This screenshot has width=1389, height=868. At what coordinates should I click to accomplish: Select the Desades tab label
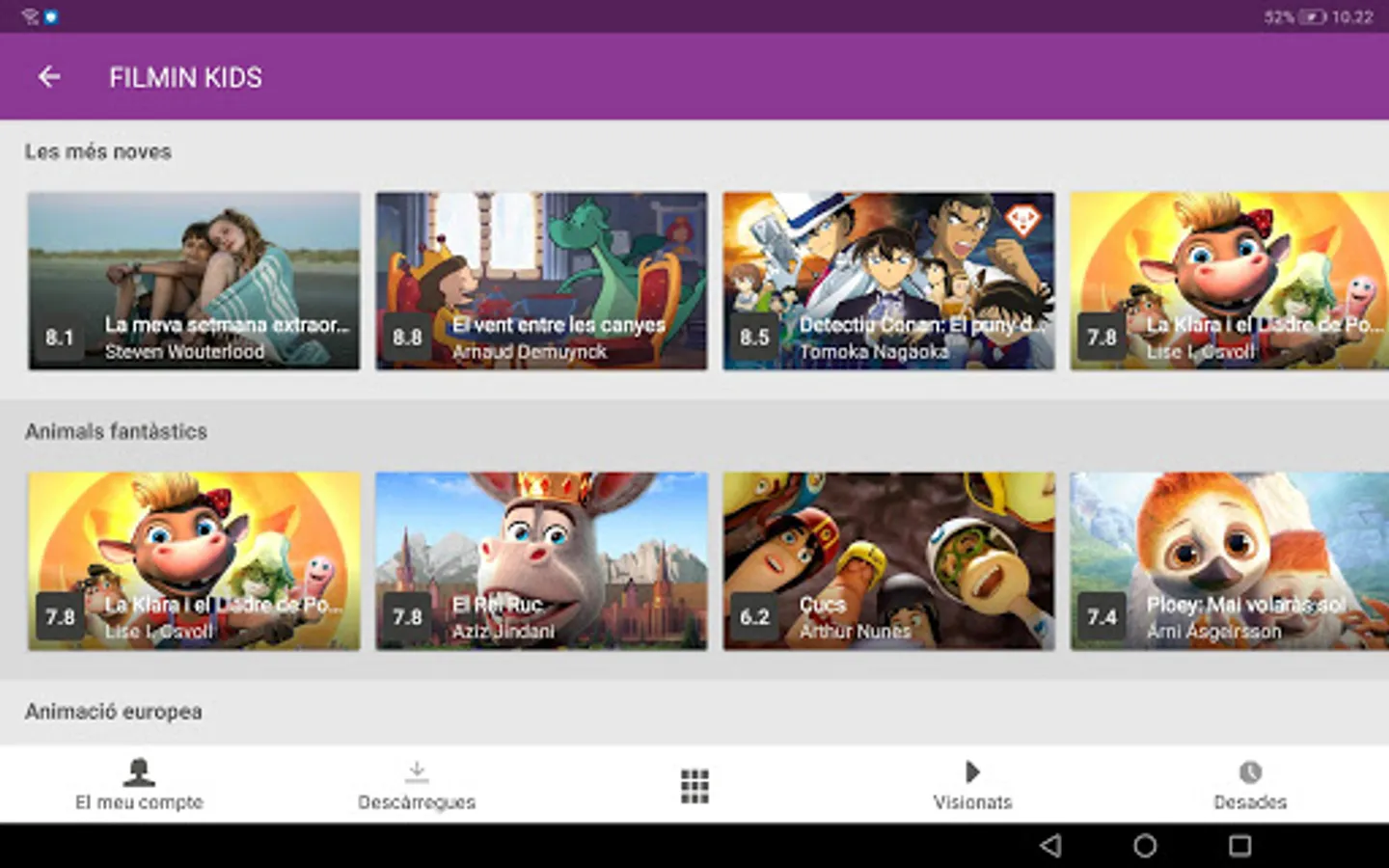click(1250, 802)
